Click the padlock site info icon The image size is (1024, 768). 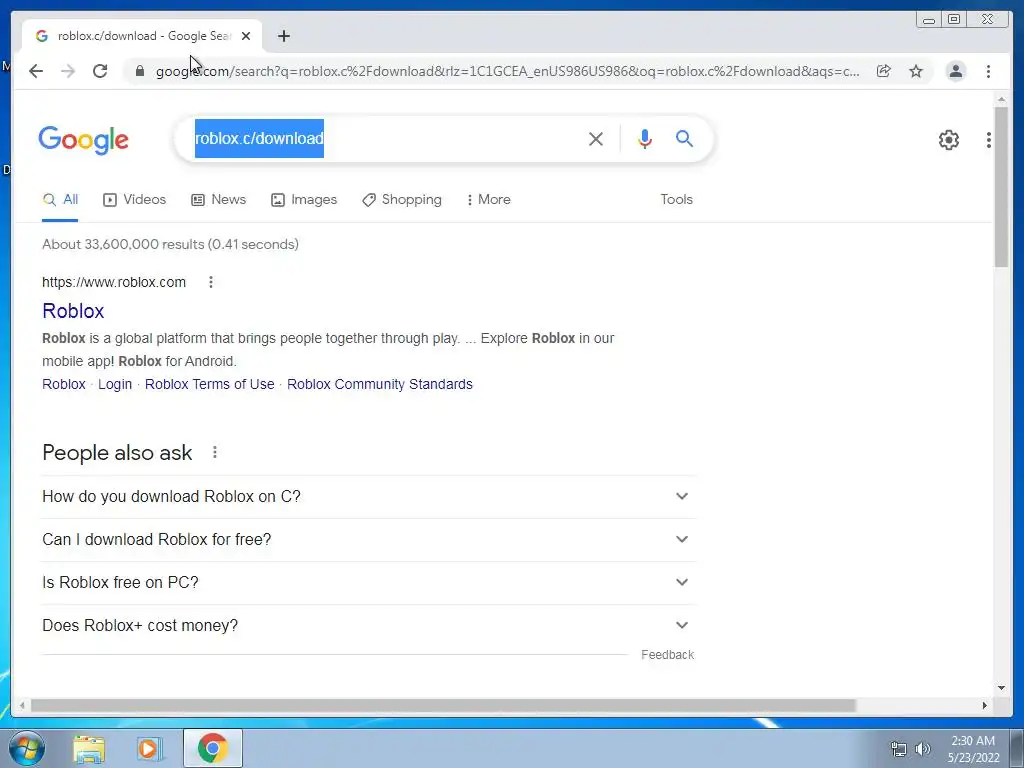pyautogui.click(x=140, y=71)
